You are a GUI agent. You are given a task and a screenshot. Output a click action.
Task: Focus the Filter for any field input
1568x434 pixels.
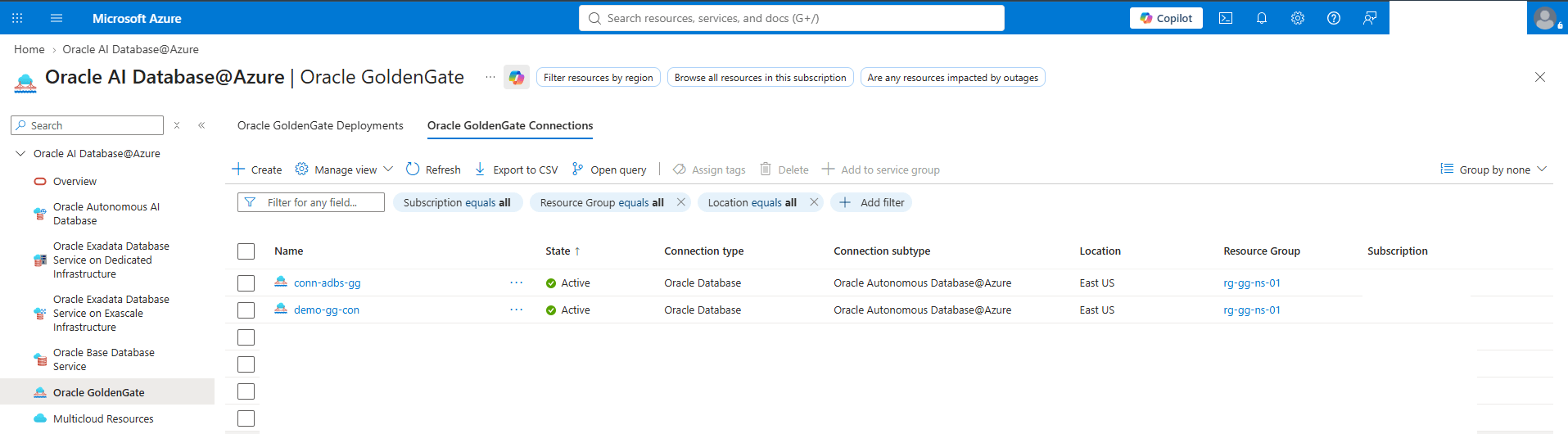point(311,202)
